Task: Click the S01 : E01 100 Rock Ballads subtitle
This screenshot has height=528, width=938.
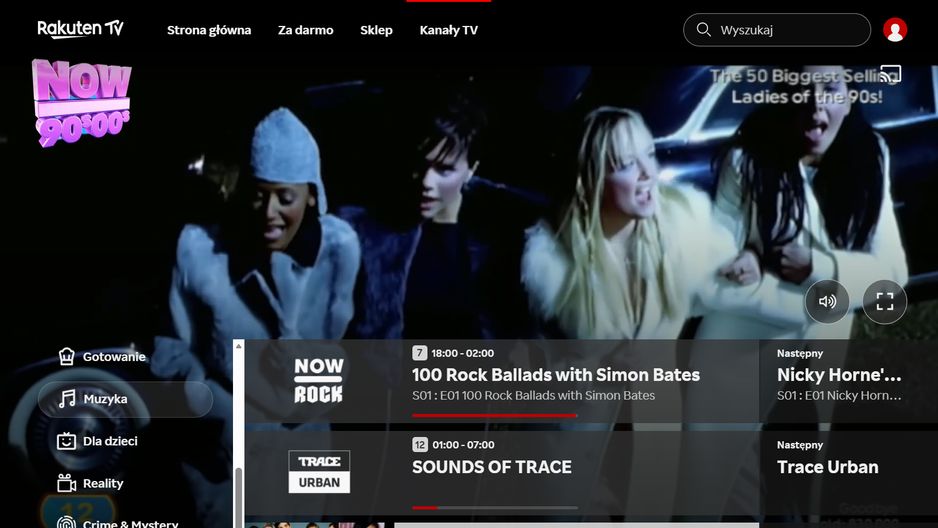Action: pos(534,395)
